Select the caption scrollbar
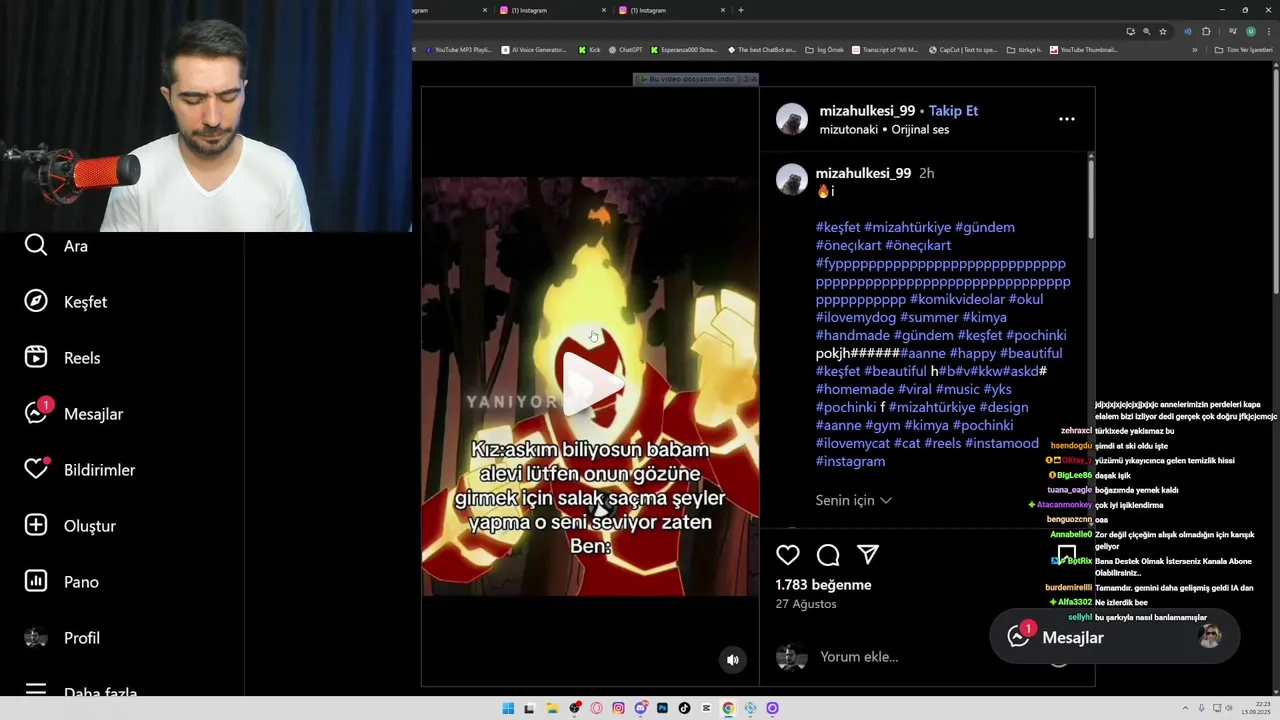Image resolution: width=1280 pixels, height=720 pixels. point(1090,198)
